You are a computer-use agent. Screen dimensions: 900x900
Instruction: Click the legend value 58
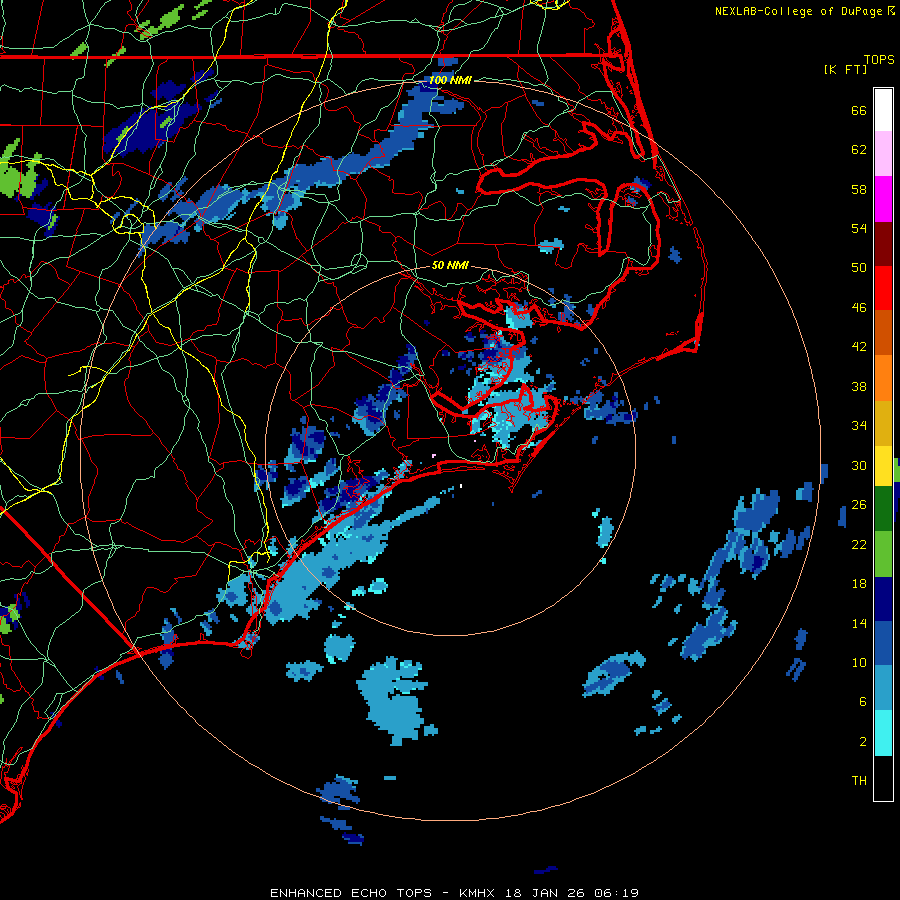859,189
